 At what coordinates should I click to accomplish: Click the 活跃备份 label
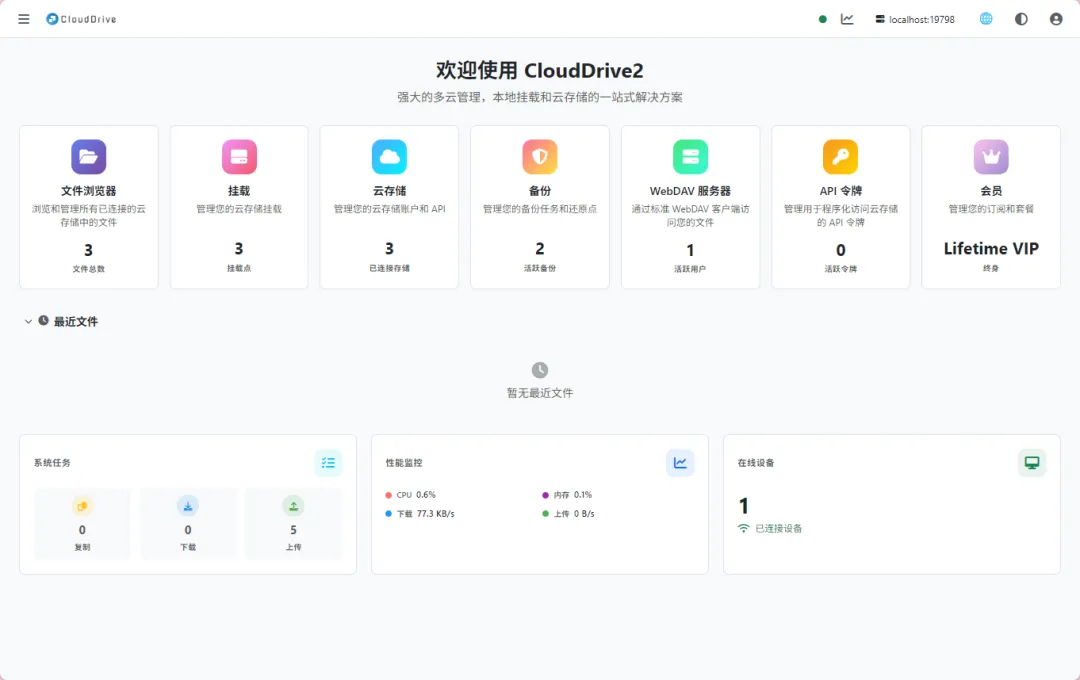(x=540, y=269)
